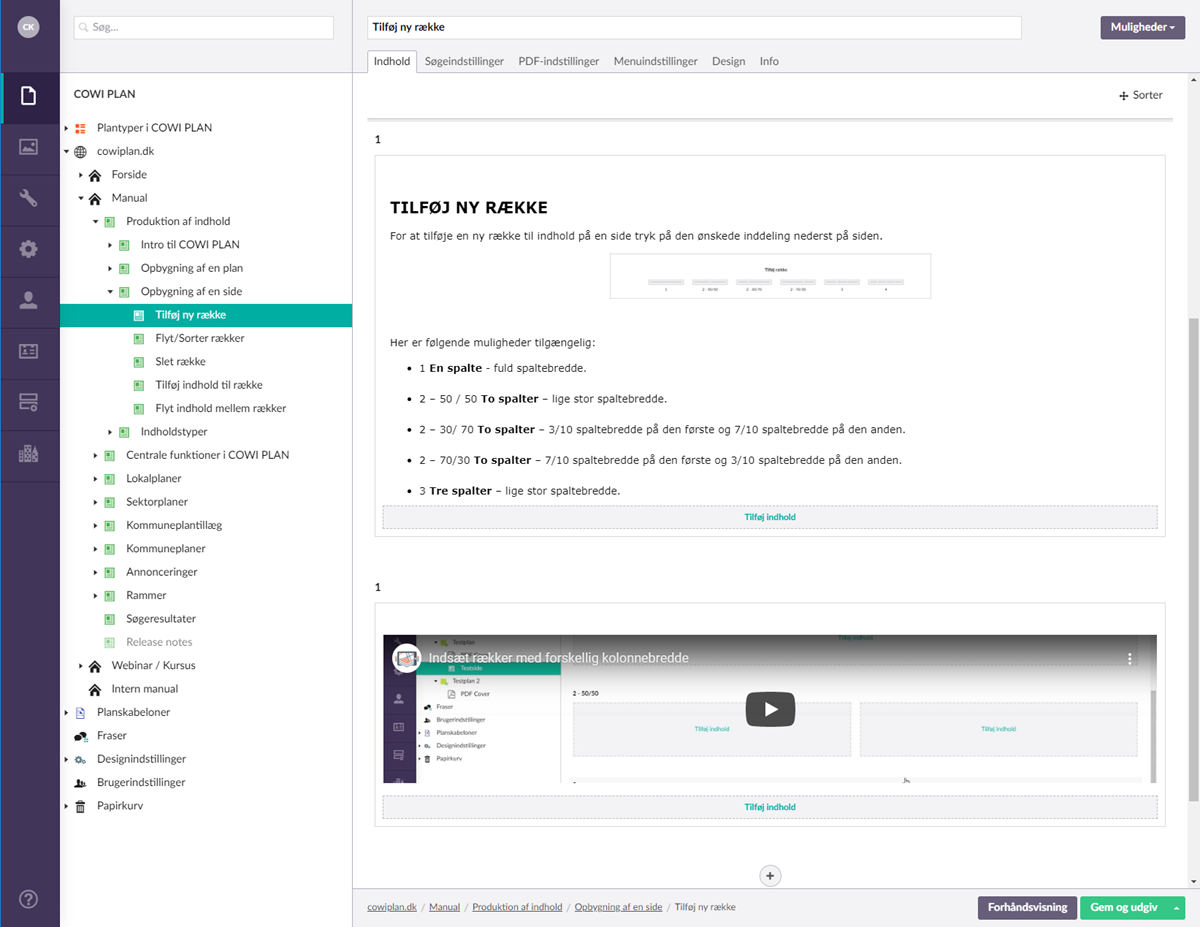The image size is (1200, 927).
Task: Play the embedded YouTube video
Action: [x=769, y=709]
